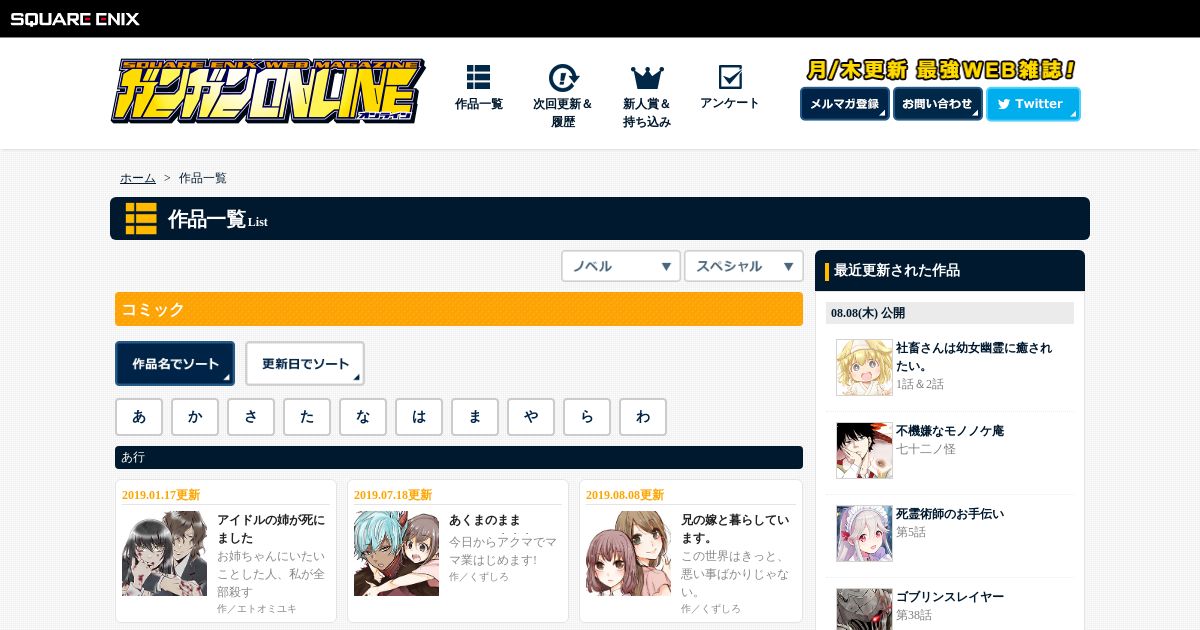The height and width of the screenshot is (630, 1200).
Task: Jump to た row filter
Action: pyautogui.click(x=307, y=417)
